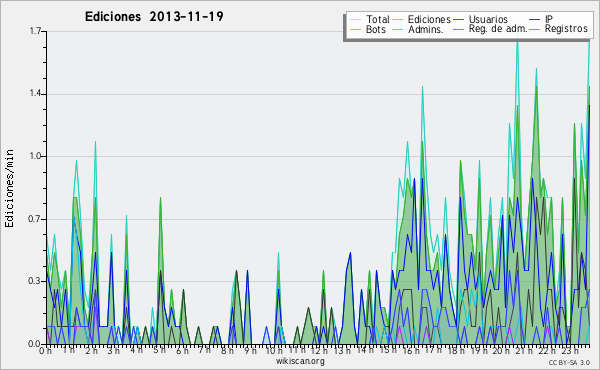Click the Bots orange legend line
The image size is (600, 370).
pos(355,29)
